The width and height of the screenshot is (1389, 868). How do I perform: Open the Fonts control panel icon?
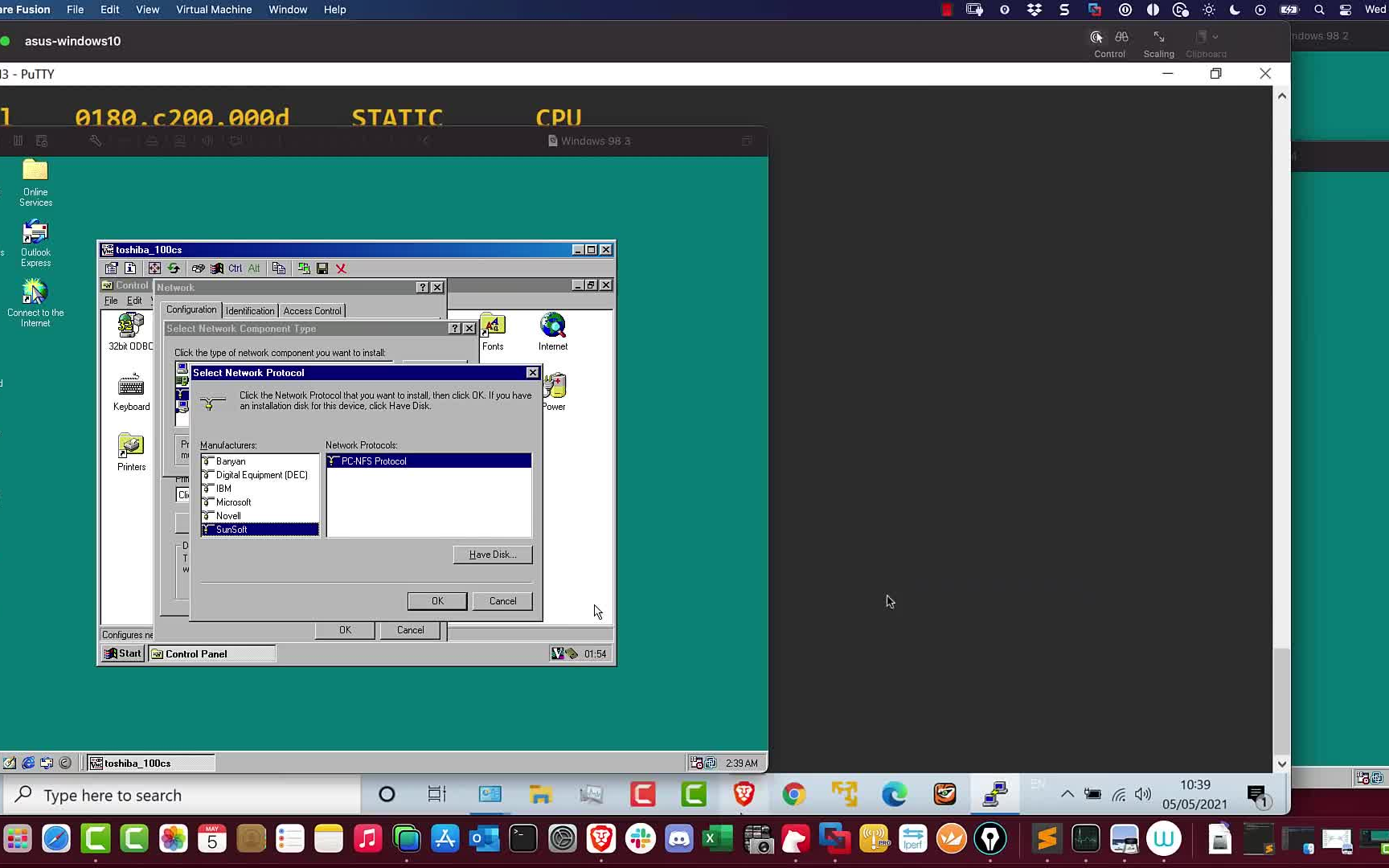(493, 332)
